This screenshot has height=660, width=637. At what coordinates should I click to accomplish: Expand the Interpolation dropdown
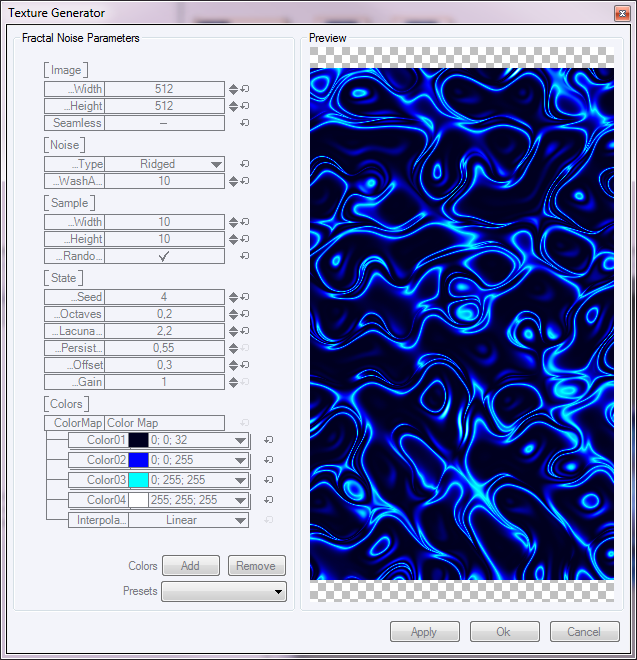240,520
